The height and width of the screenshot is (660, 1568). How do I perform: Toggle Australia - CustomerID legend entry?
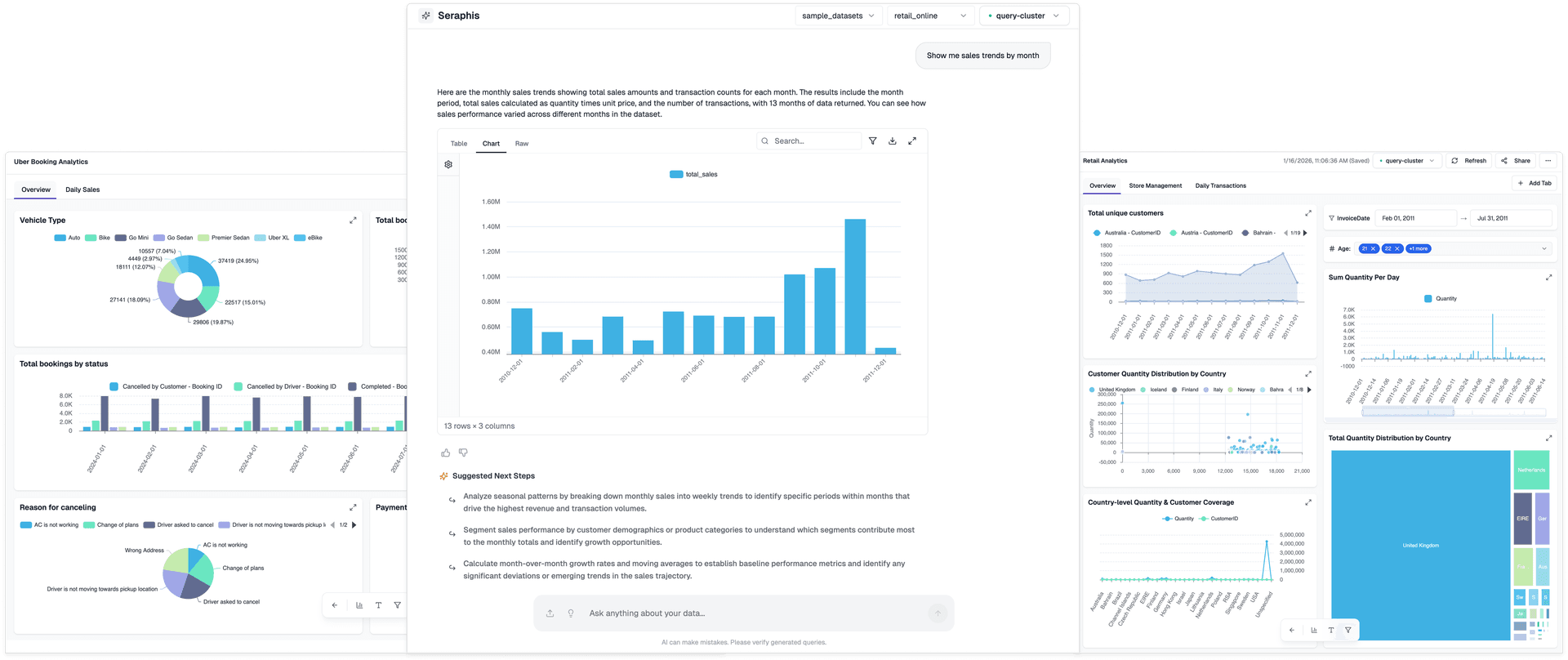tap(1126, 233)
